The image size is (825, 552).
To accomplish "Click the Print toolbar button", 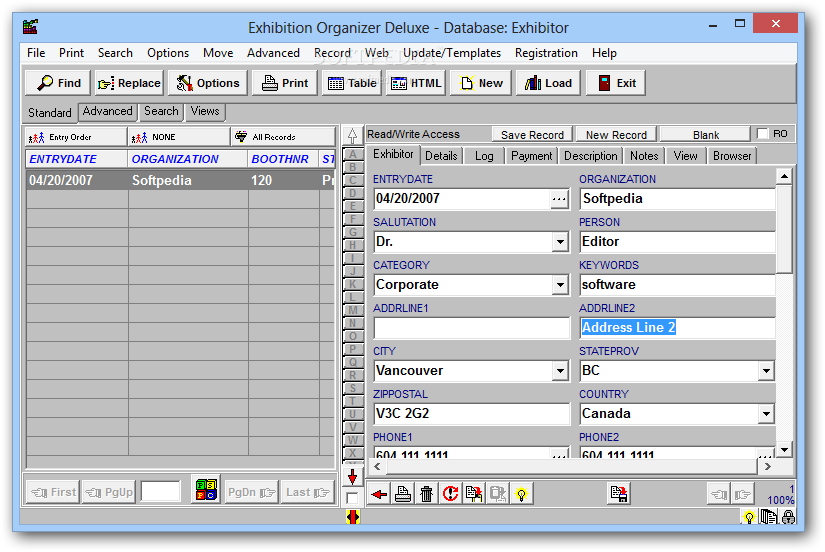I will (x=285, y=83).
